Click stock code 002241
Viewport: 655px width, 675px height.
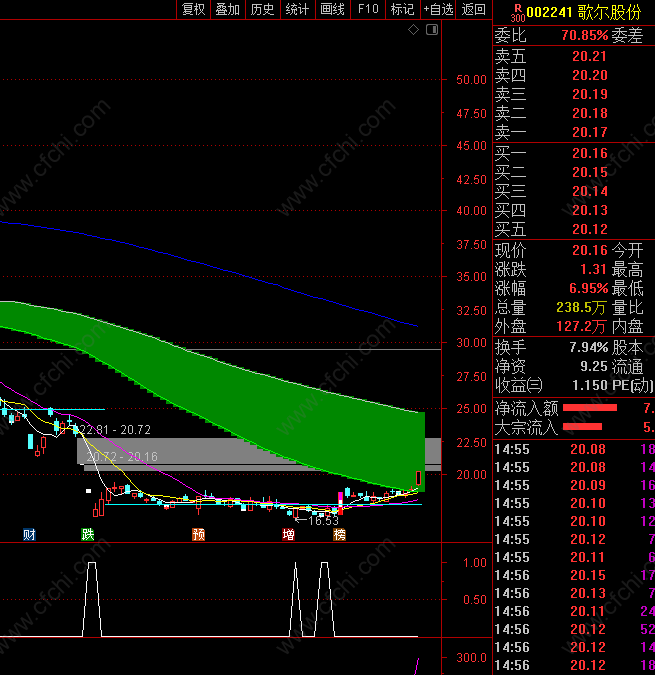549,12
